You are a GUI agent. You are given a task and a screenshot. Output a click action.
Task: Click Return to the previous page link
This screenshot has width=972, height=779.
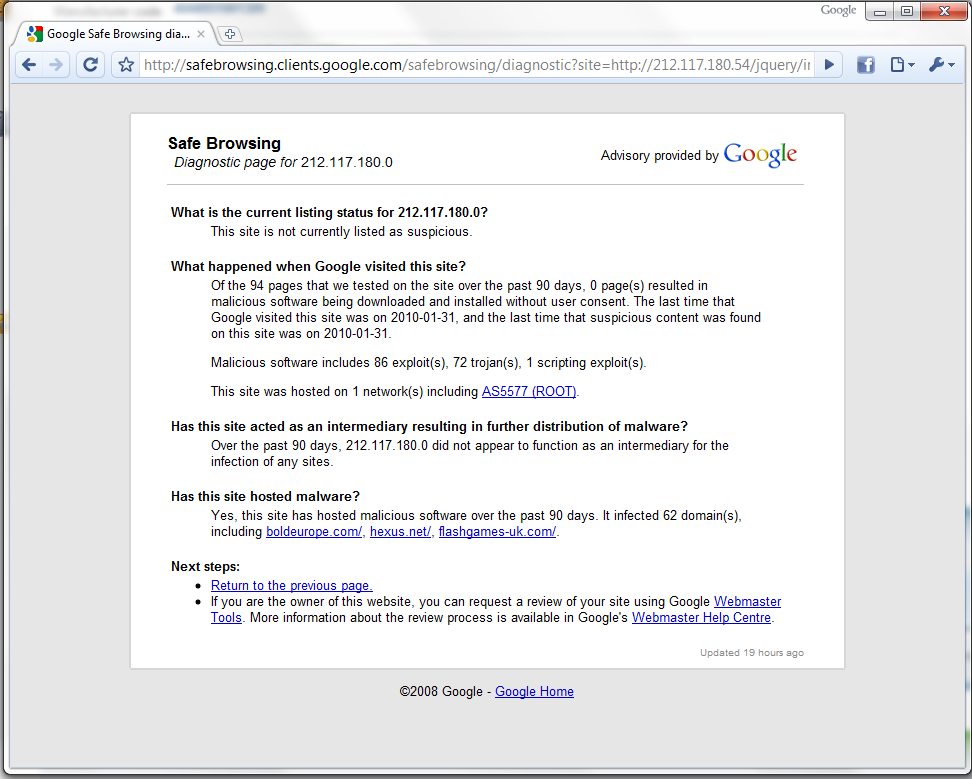tap(291, 585)
